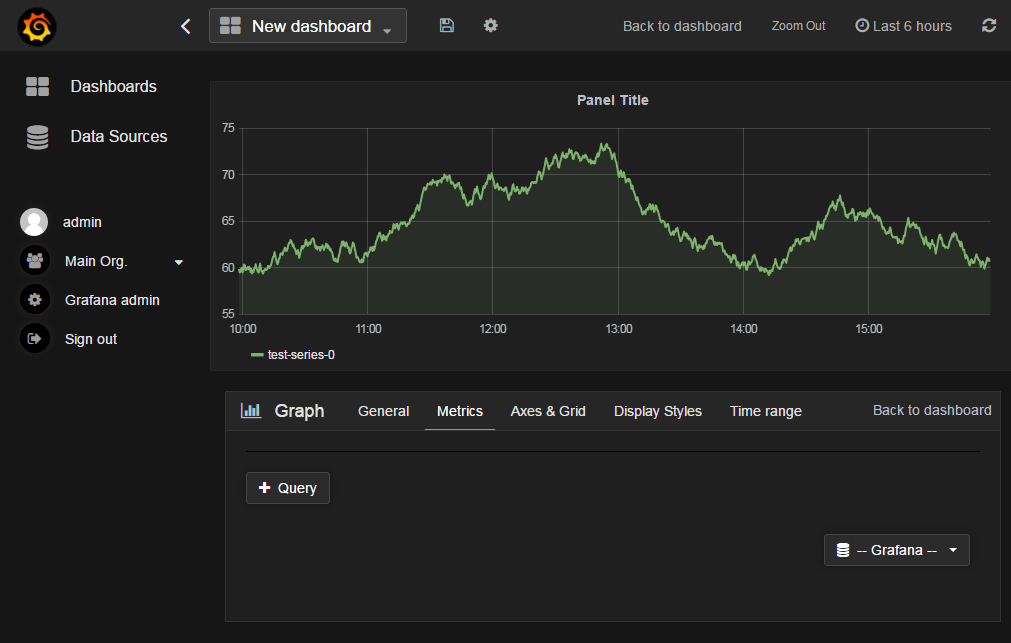The image size is (1011, 643).
Task: Open Data Sources in the sidebar
Action: point(119,137)
